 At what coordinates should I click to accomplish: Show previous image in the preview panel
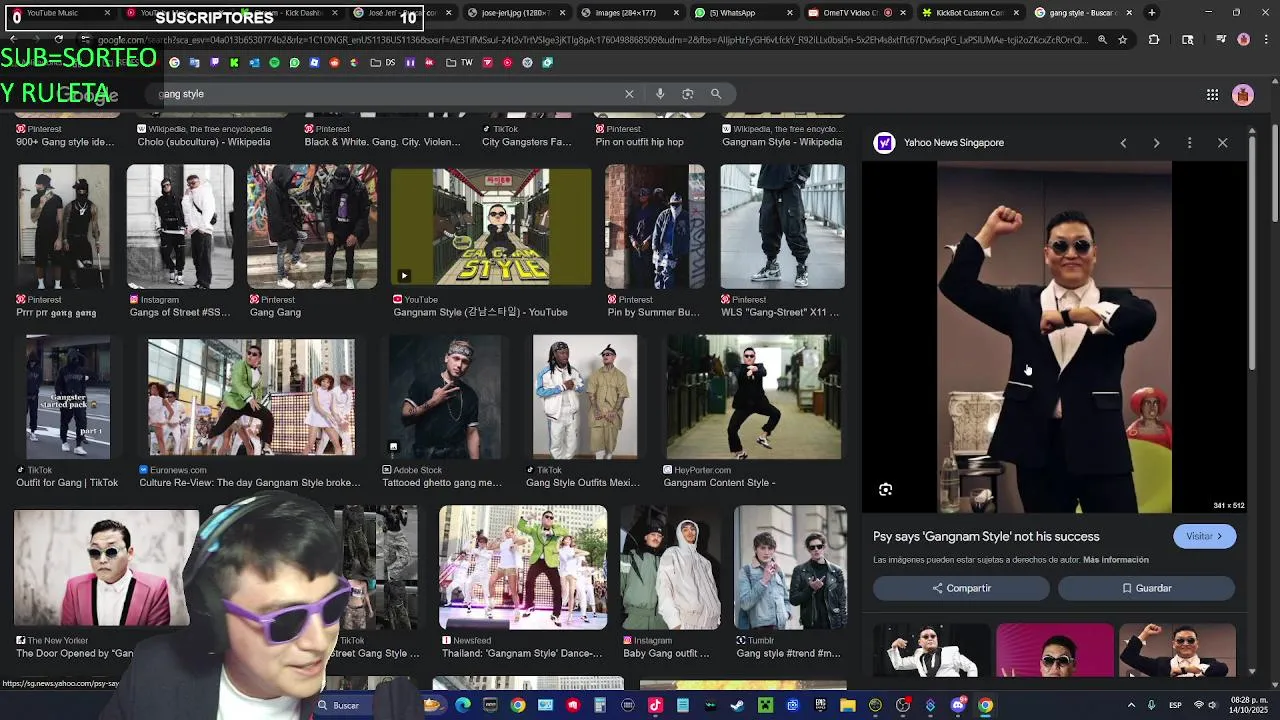click(1123, 143)
